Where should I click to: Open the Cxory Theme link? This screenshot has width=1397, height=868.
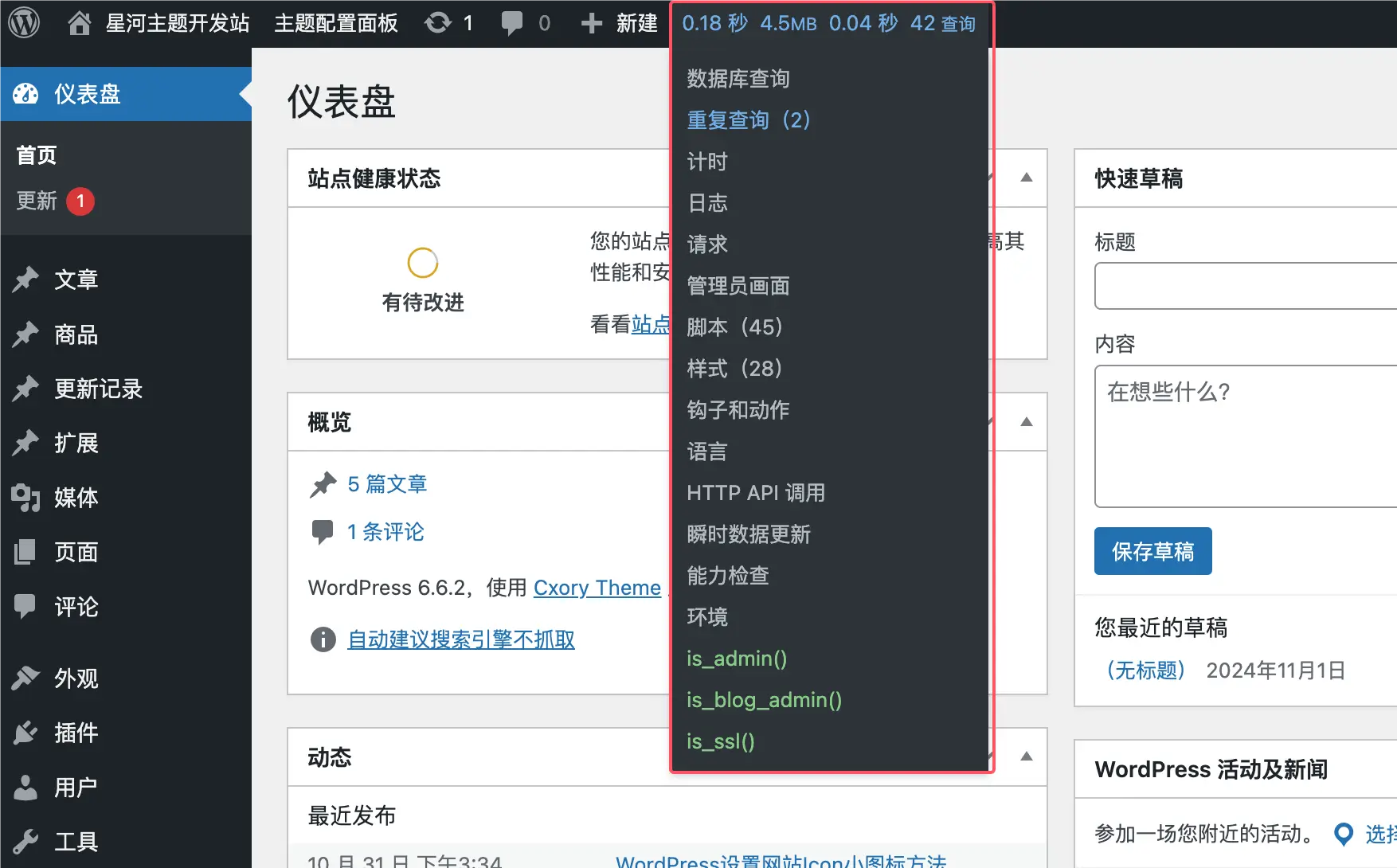[597, 588]
